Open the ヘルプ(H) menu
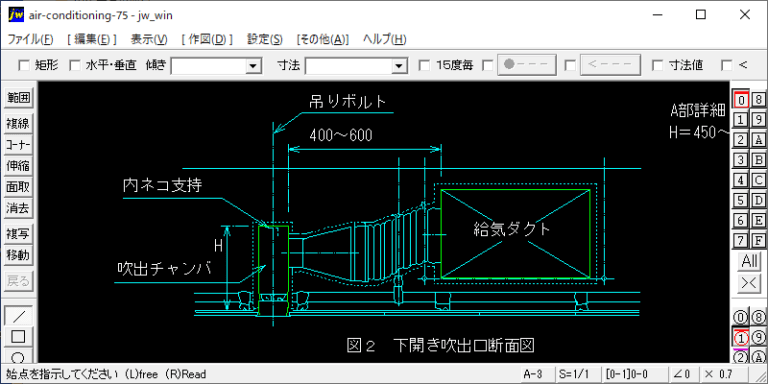 pyautogui.click(x=384, y=39)
